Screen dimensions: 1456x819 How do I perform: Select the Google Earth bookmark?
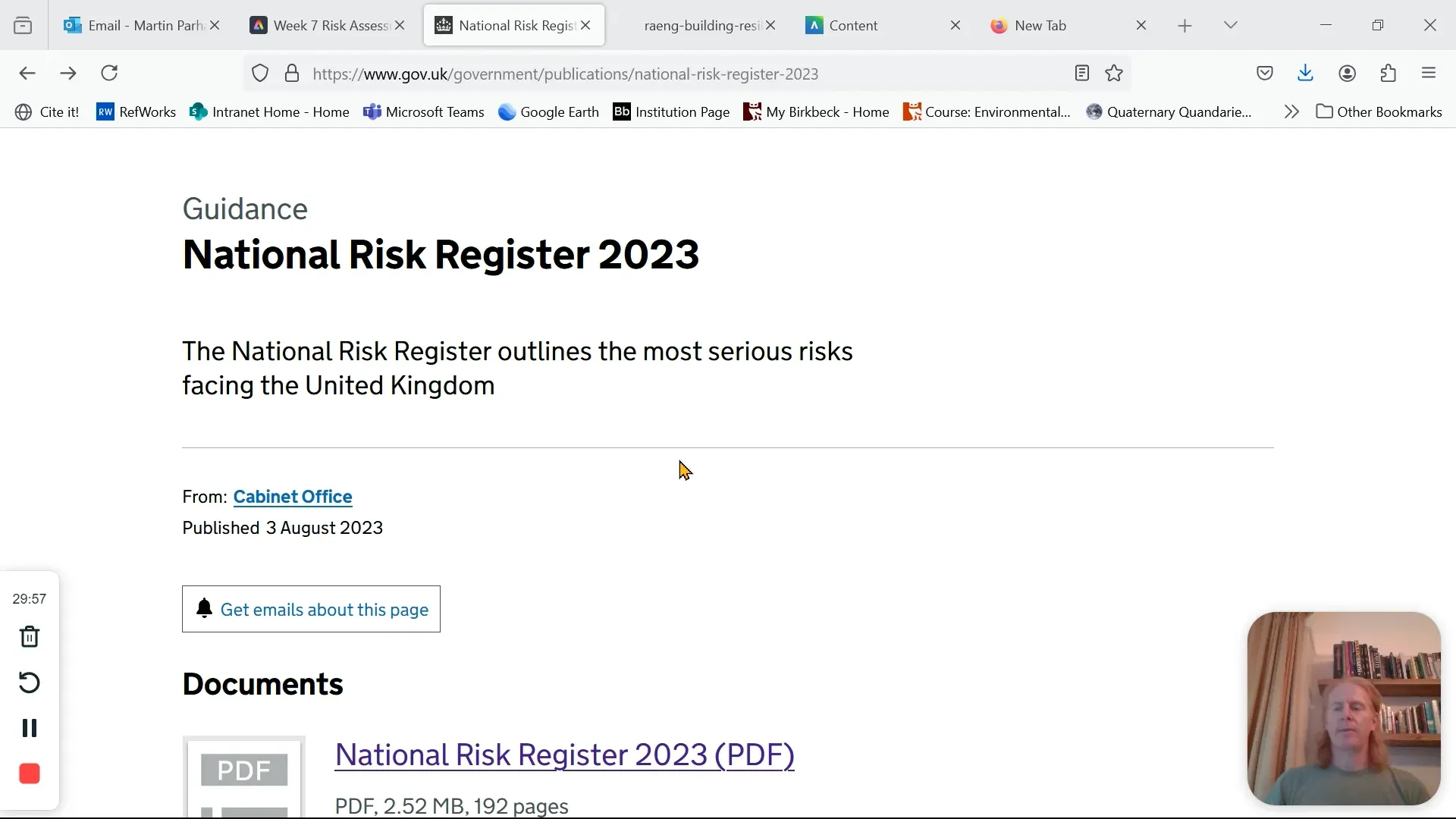(x=548, y=111)
